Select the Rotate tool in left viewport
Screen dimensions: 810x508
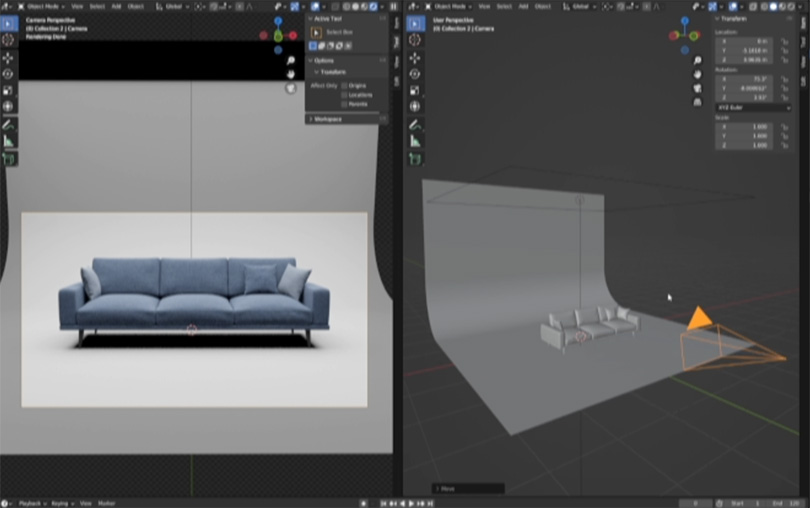coord(8,74)
